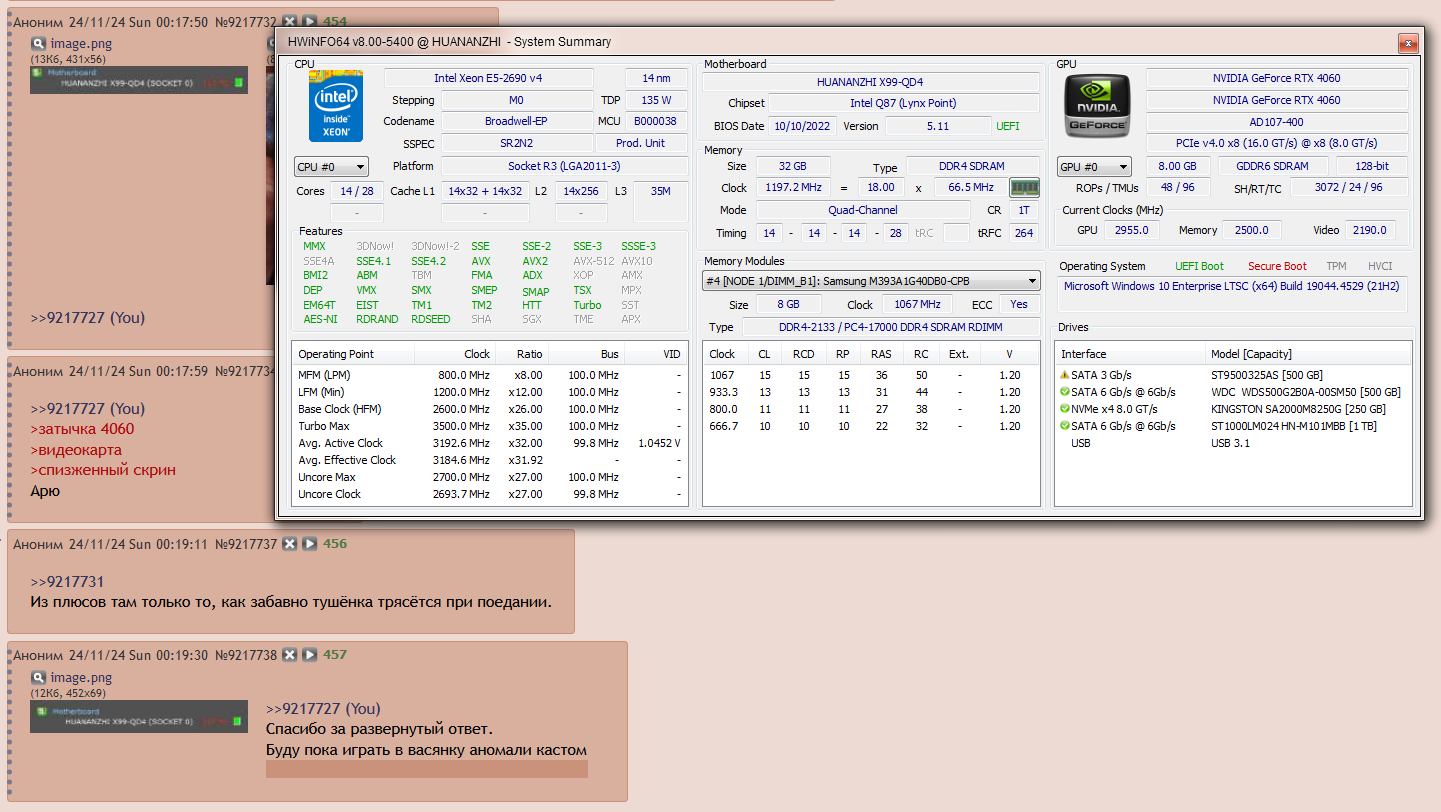Click the hide (X) icon on post №9217732

point(289,21)
